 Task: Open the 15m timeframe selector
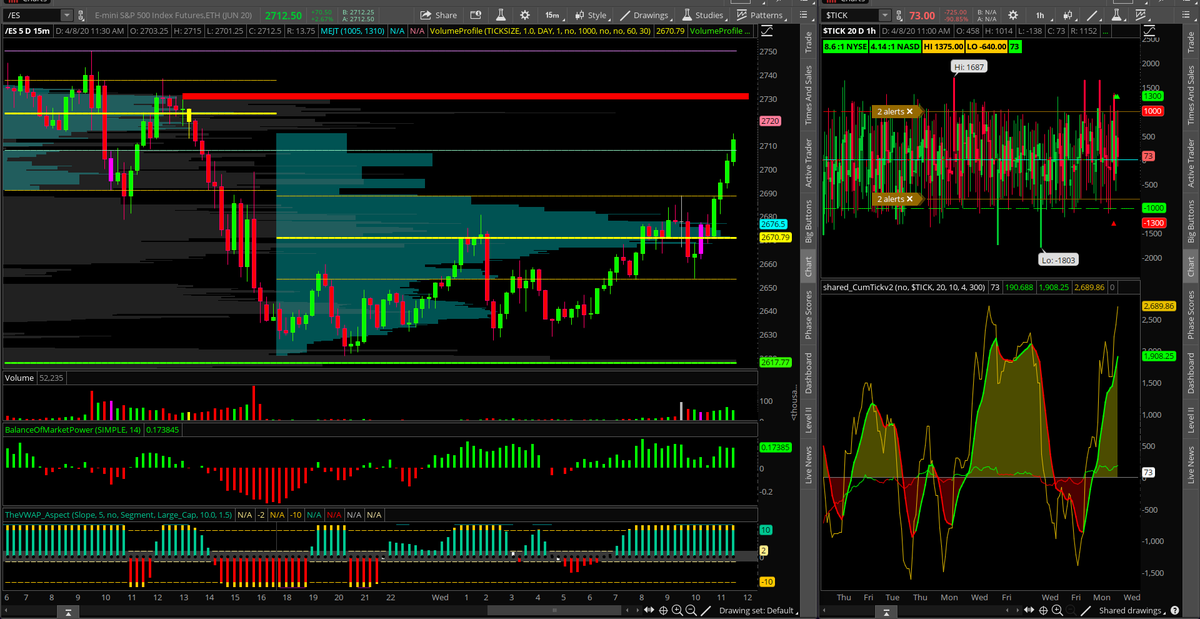coord(554,15)
